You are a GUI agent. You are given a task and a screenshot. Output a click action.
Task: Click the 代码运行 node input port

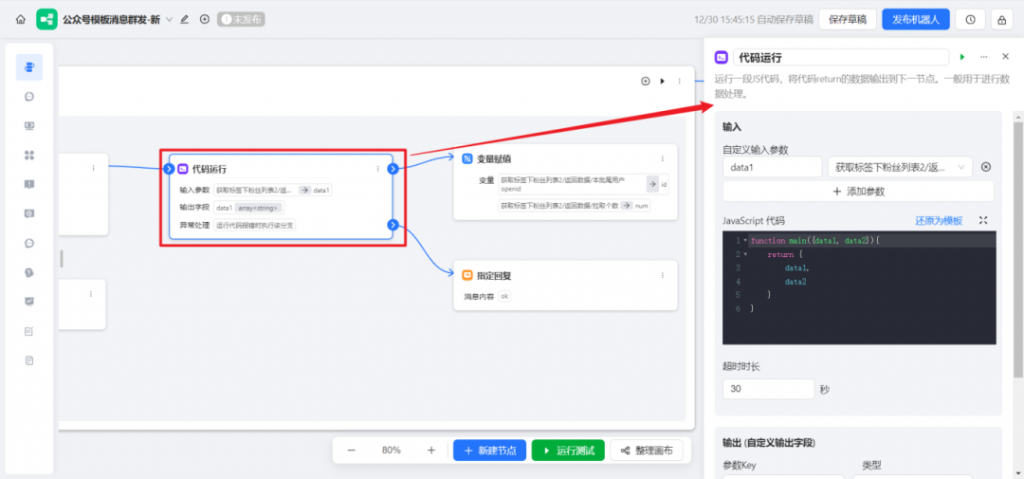[169, 169]
